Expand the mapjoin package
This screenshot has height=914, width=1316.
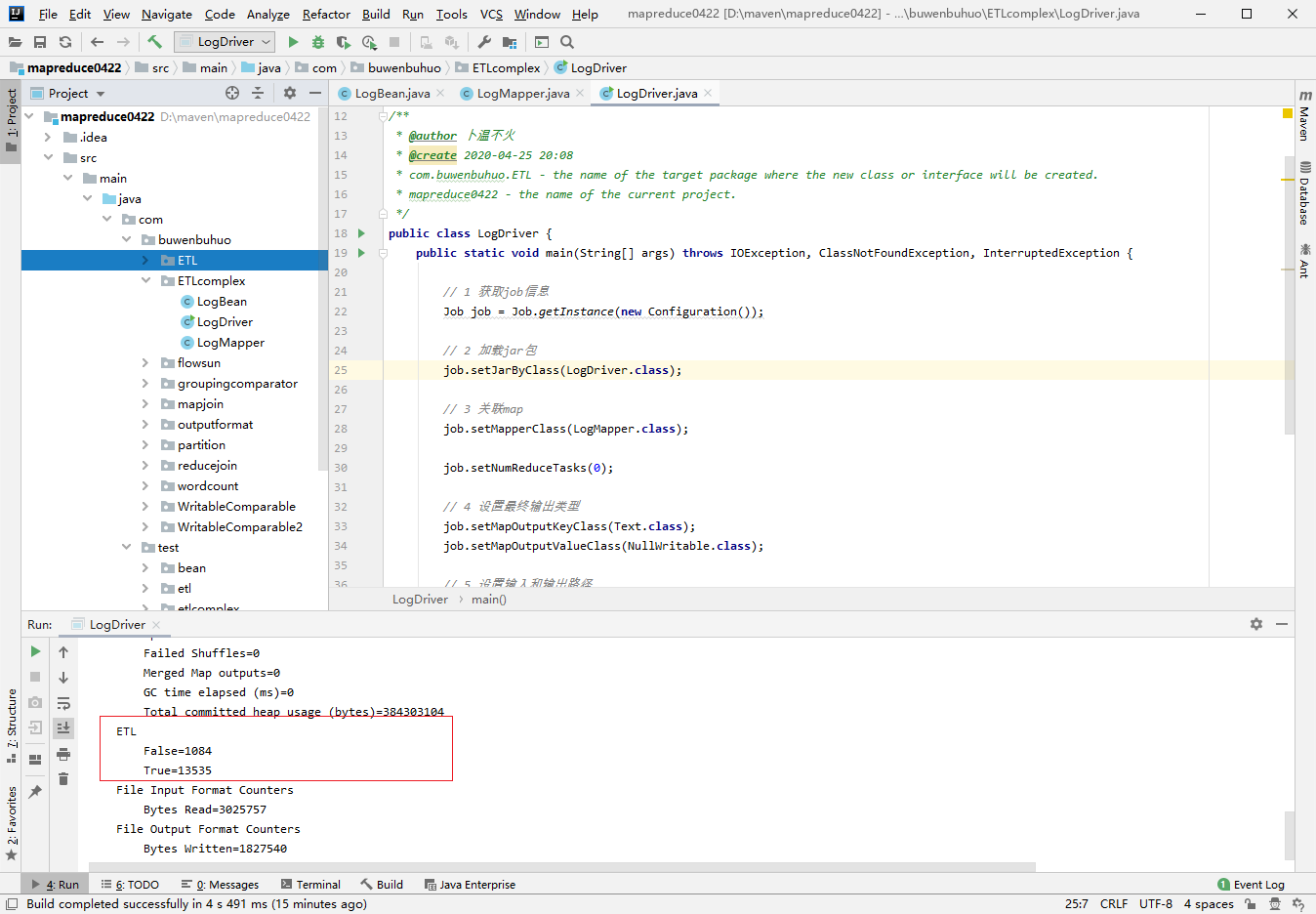(145, 404)
